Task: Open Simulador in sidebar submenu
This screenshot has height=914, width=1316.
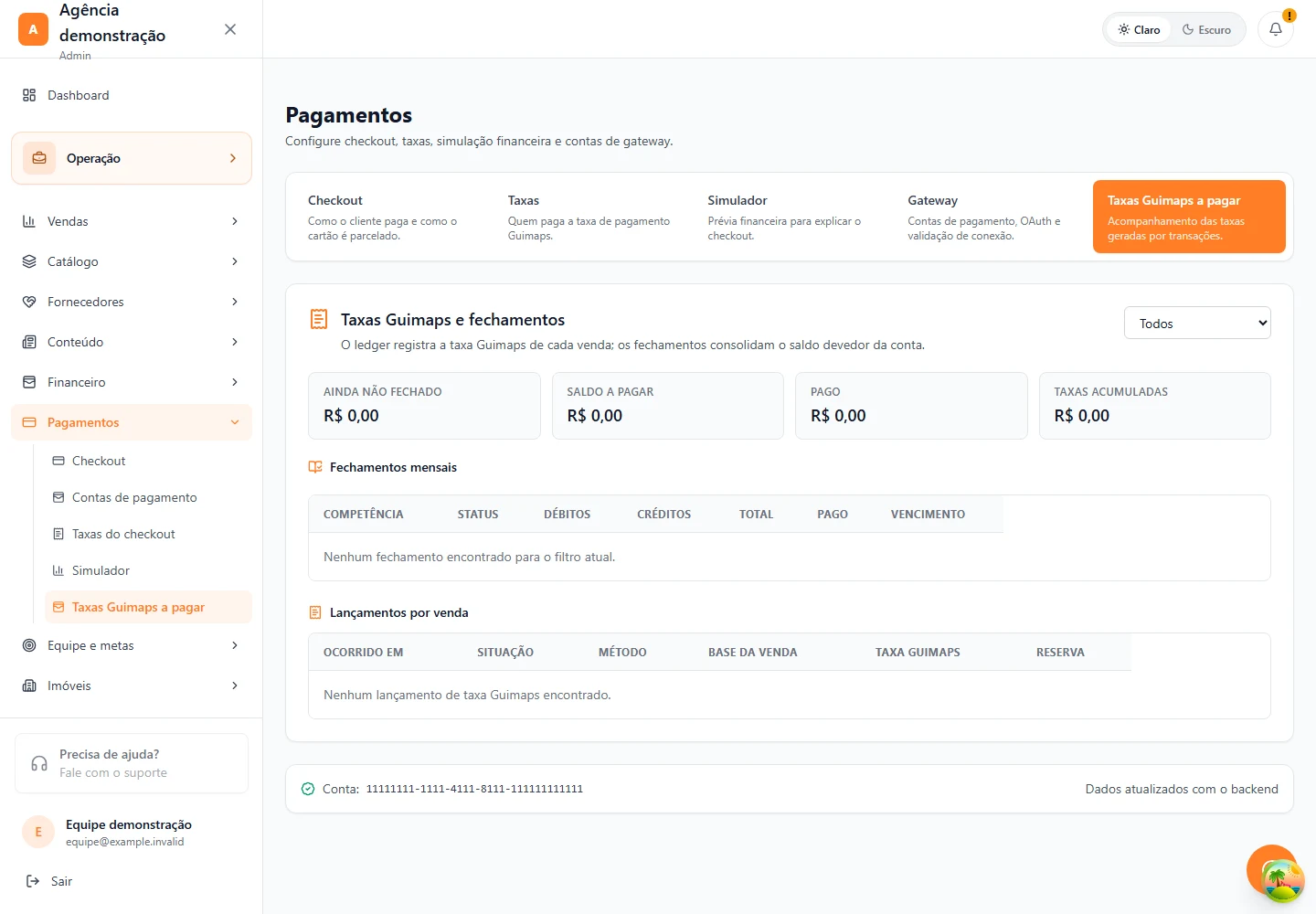Action: click(148, 570)
